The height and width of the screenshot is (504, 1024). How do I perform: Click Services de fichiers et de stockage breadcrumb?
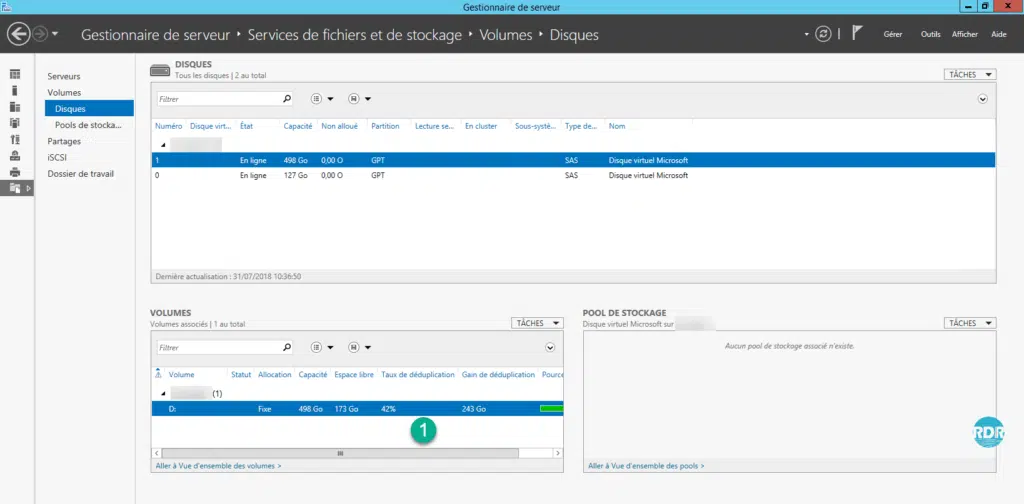pyautogui.click(x=355, y=35)
